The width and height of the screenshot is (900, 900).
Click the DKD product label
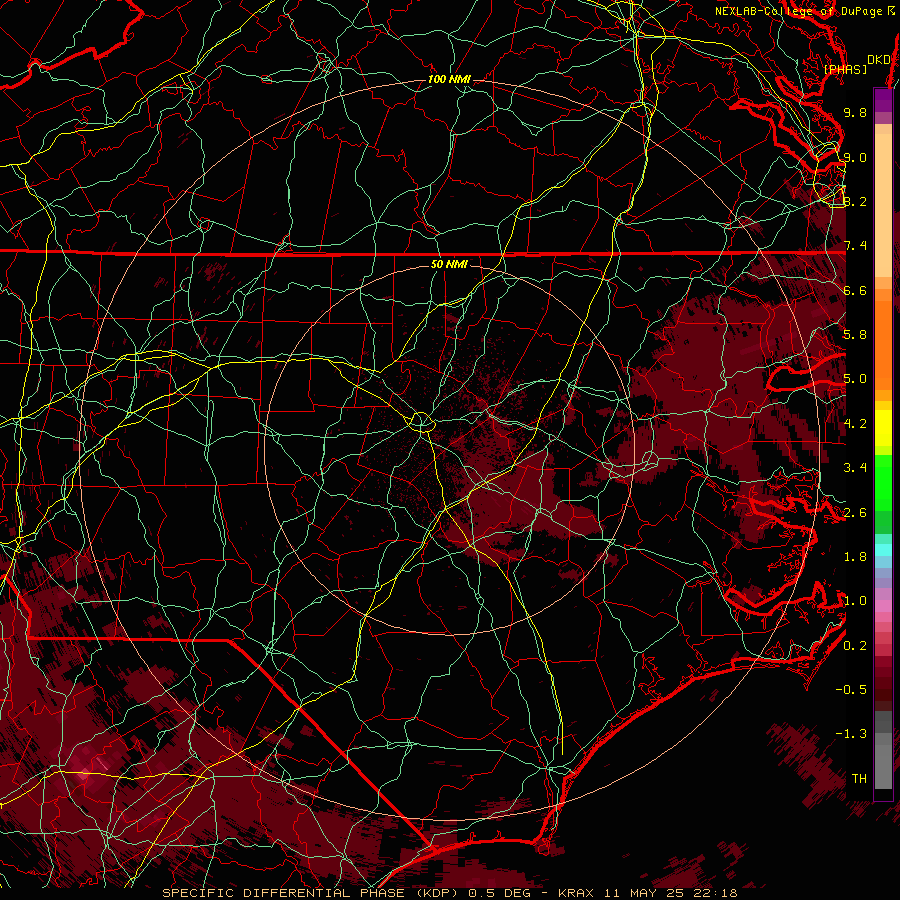[x=879, y=60]
